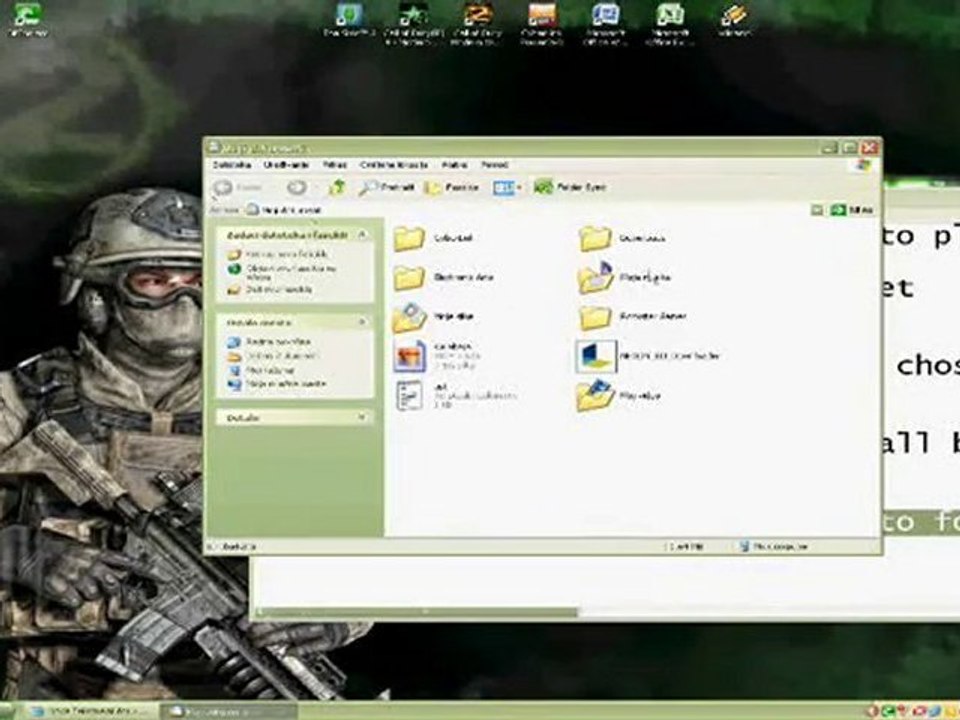Click the Publish folder to Web link

[283, 272]
